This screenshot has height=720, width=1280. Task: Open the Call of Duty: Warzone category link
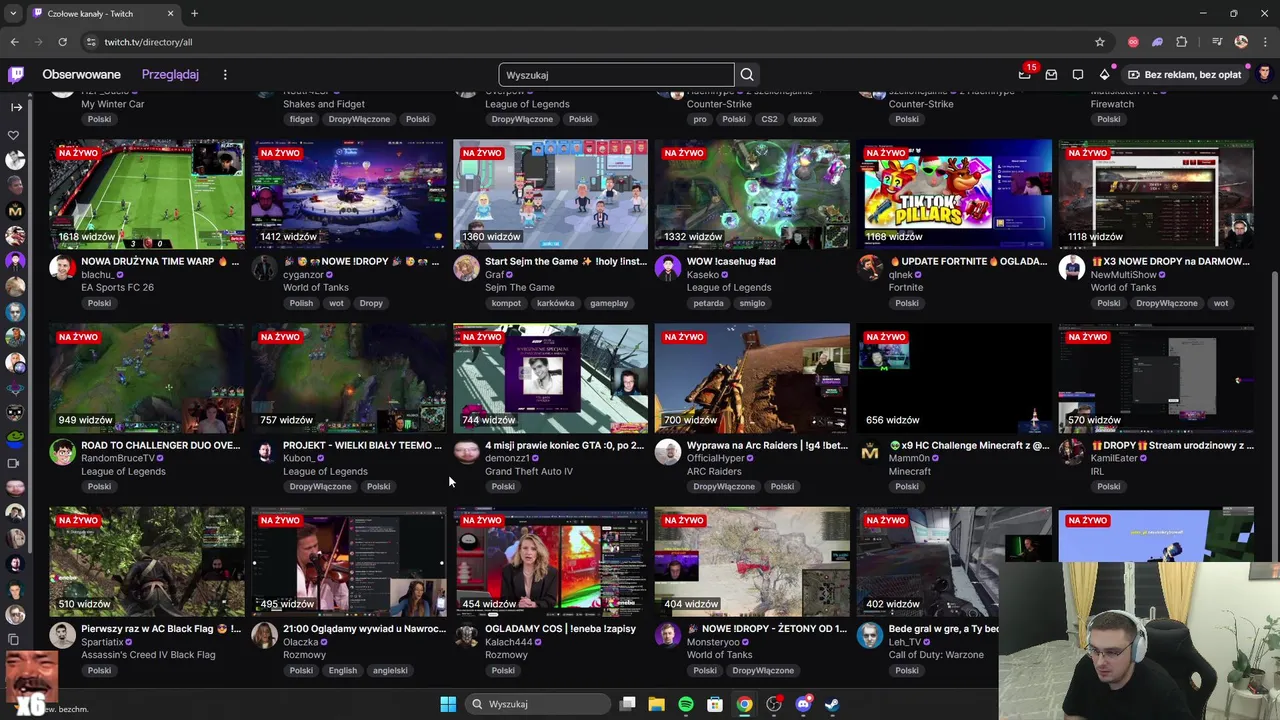[x=936, y=655]
